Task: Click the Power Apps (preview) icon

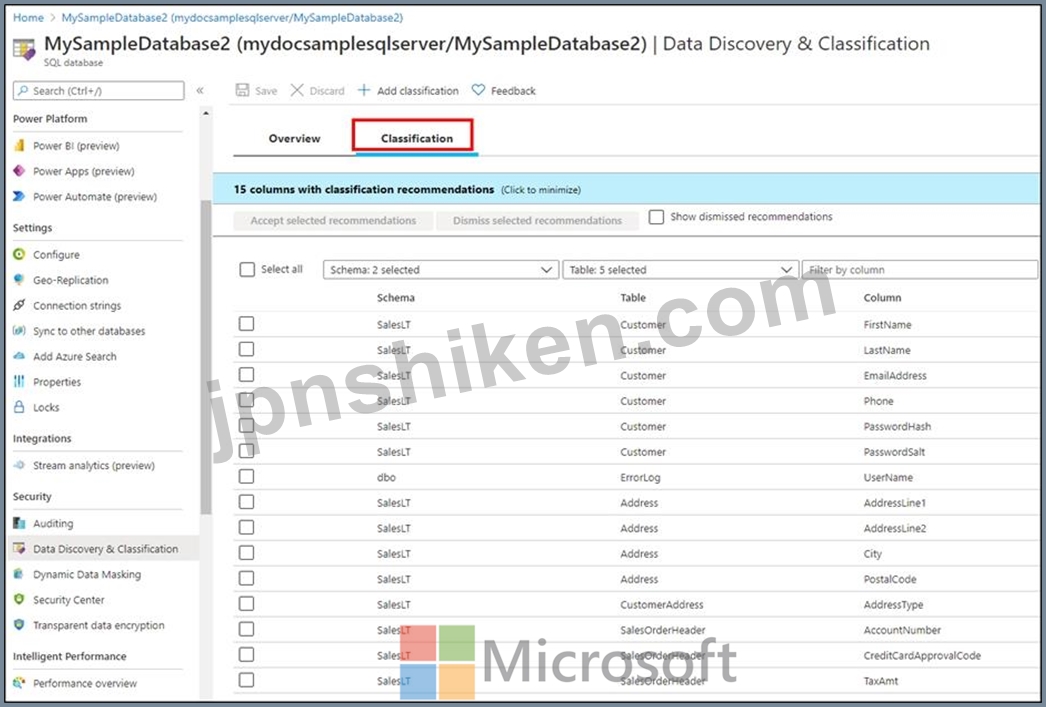Action: coord(19,171)
